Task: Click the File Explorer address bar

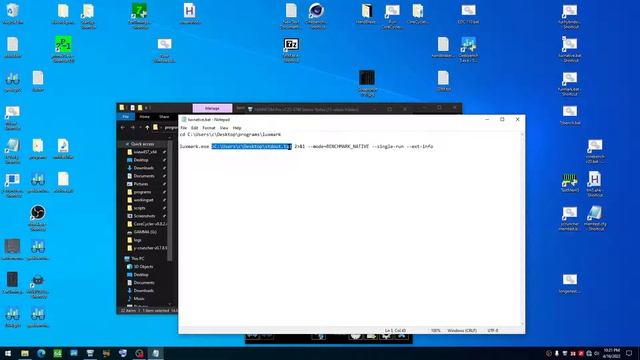Action: click(x=165, y=128)
